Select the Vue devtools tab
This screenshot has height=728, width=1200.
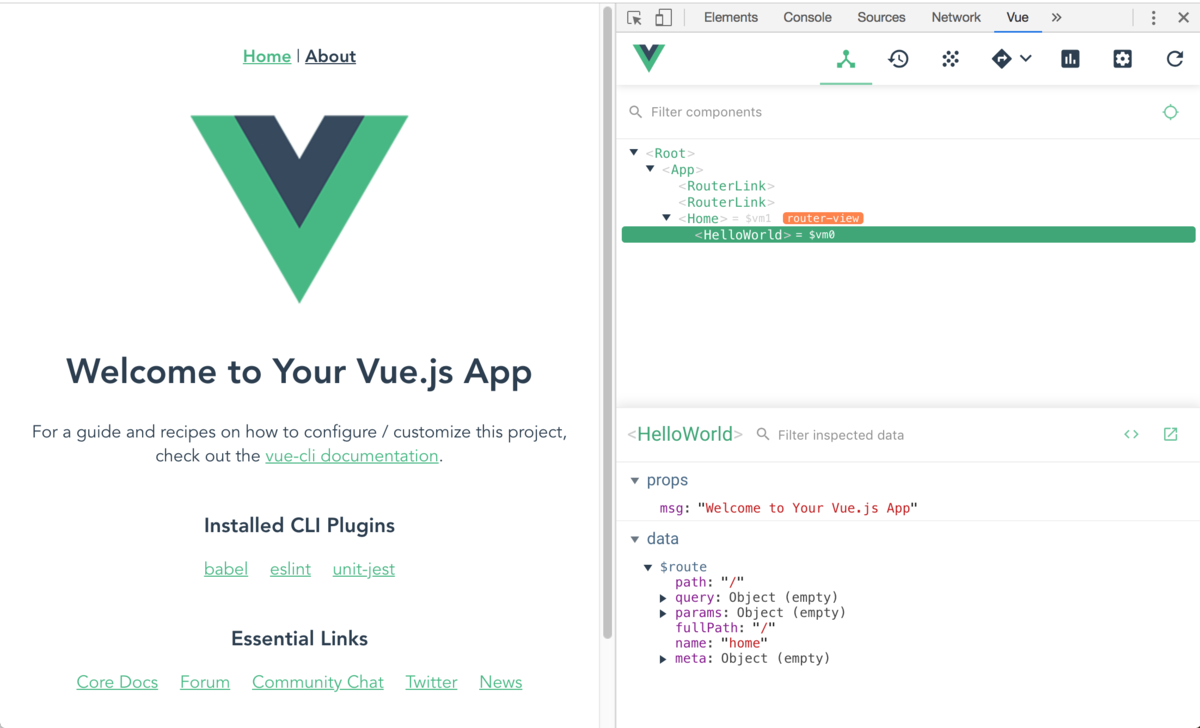coord(1017,18)
